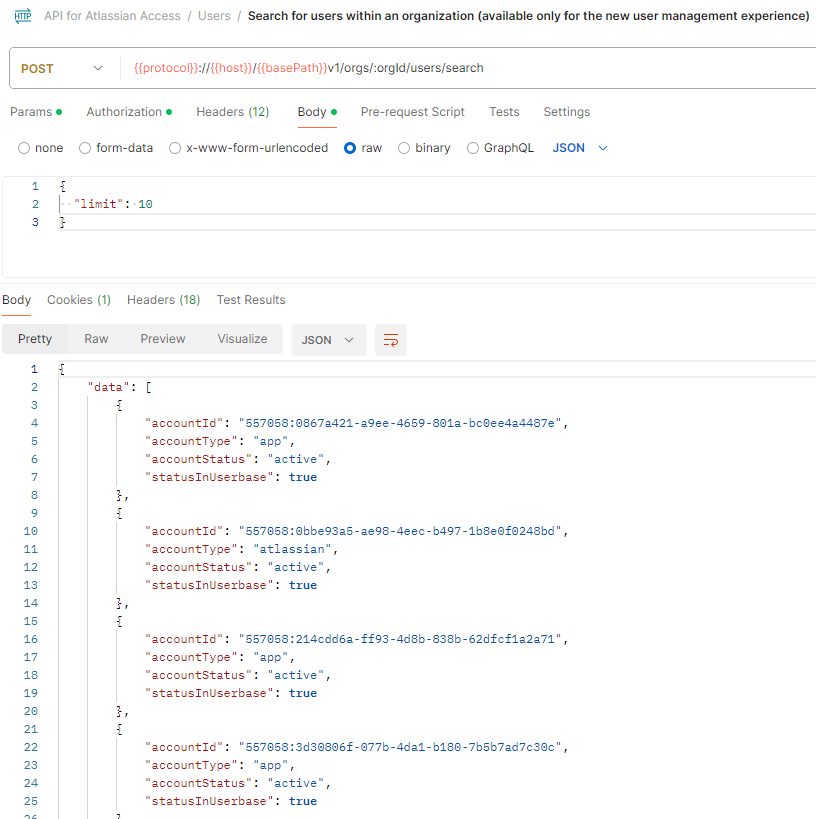Select the none body option
The width and height of the screenshot is (816, 819).
[x=41, y=148]
